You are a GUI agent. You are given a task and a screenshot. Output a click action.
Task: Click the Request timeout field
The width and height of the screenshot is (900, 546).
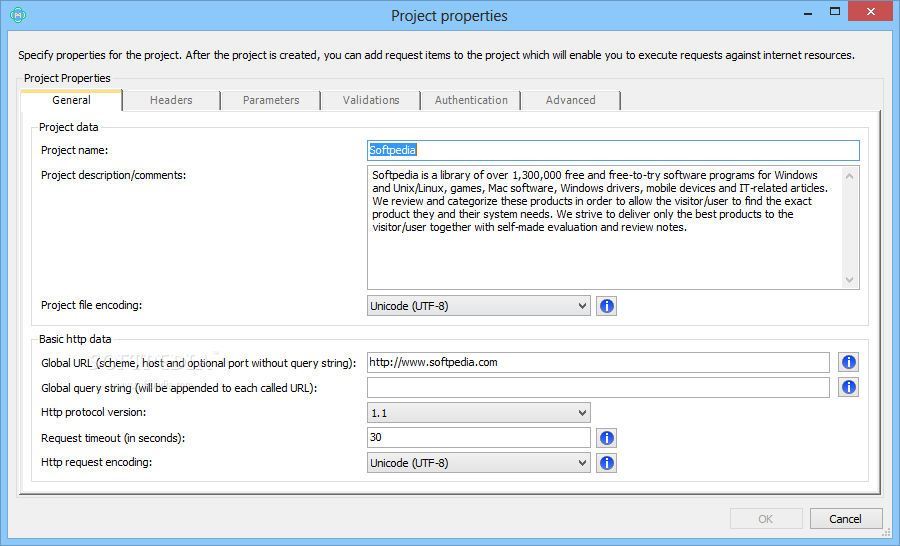click(479, 437)
